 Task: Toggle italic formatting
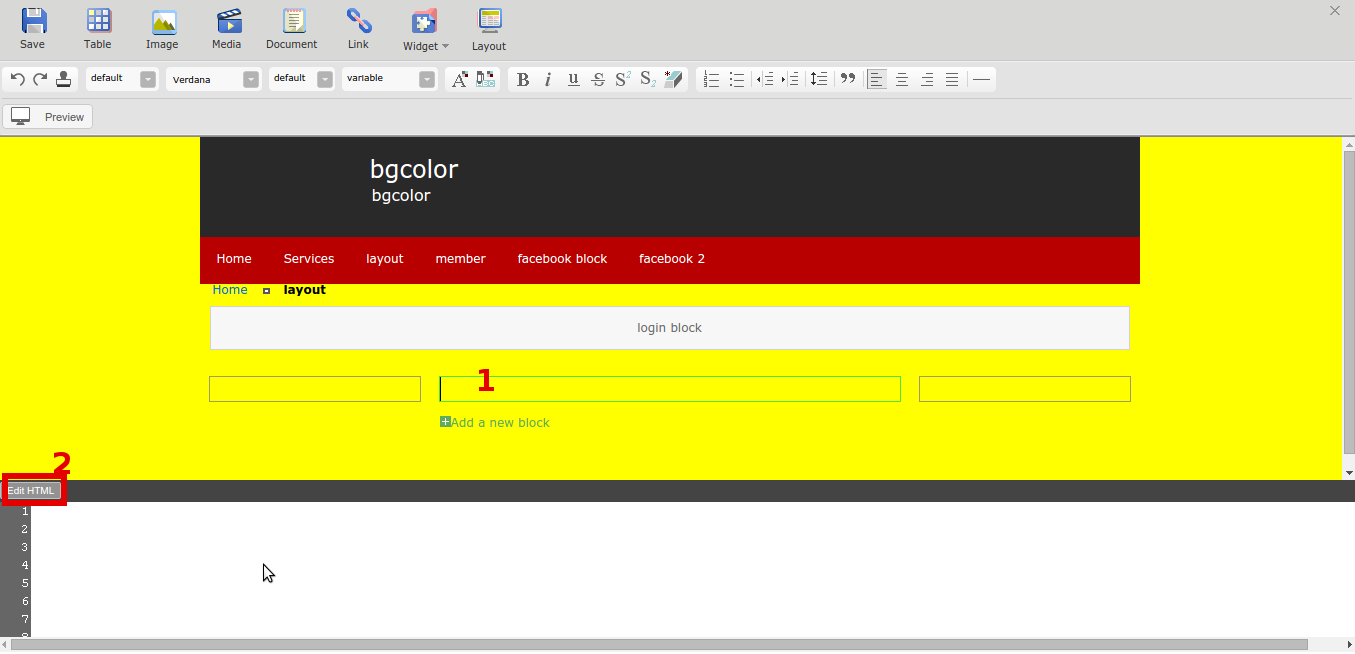(548, 79)
